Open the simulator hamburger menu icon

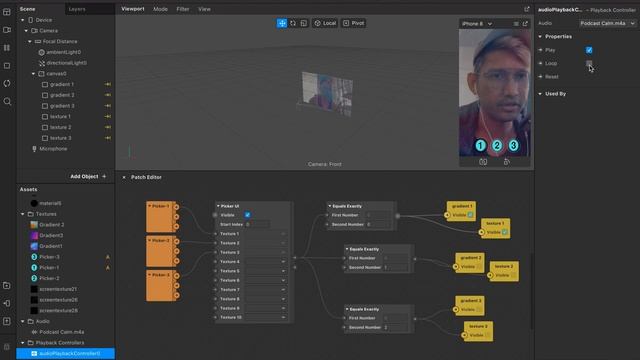click(x=516, y=24)
